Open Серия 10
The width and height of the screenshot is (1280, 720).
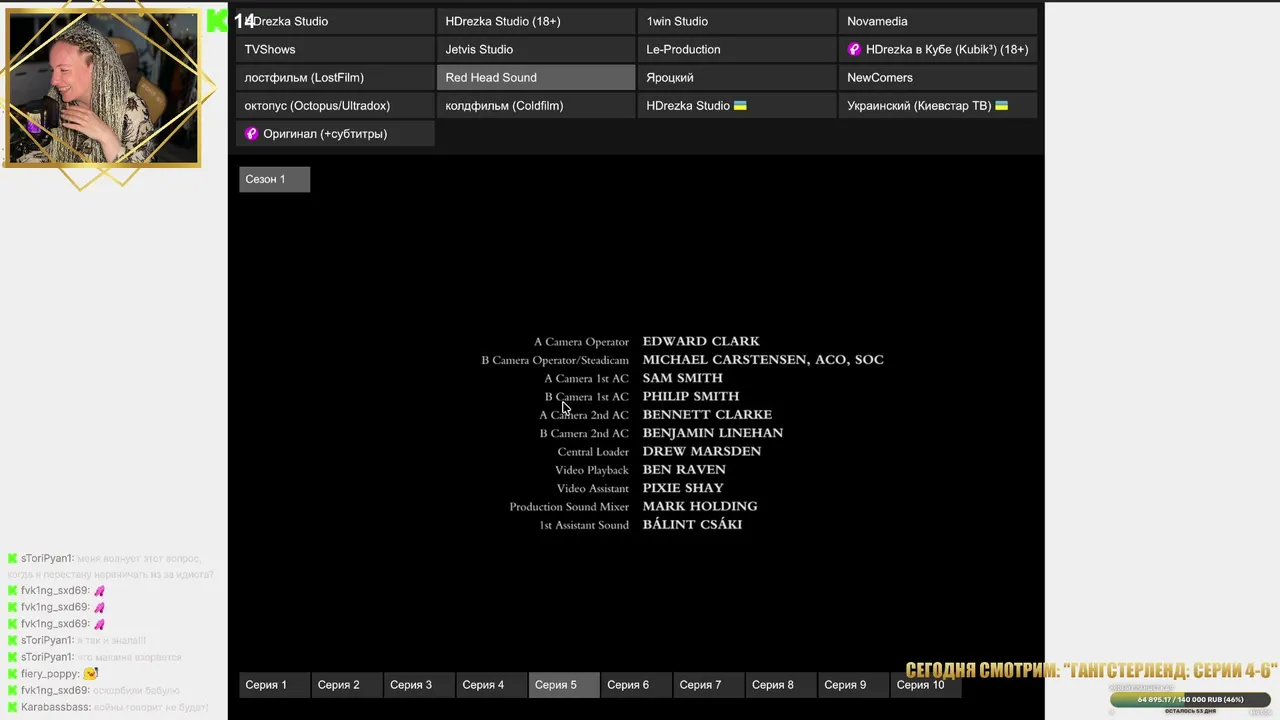[x=924, y=685]
